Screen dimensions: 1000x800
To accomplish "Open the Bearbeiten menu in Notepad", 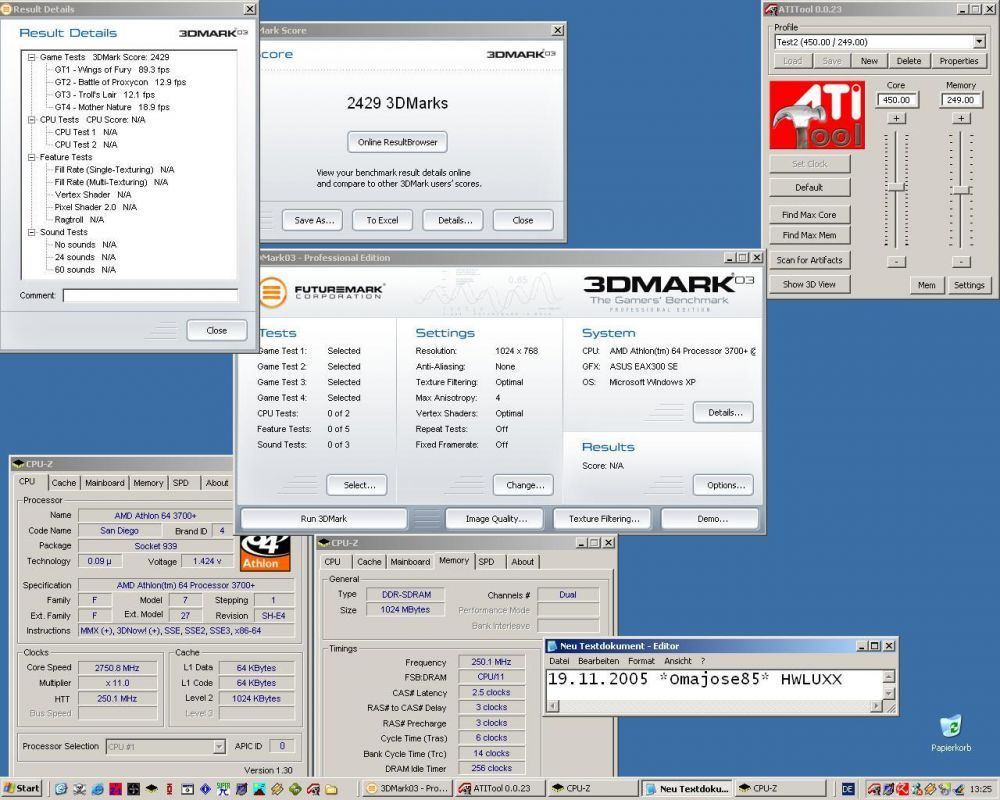I will click(598, 661).
